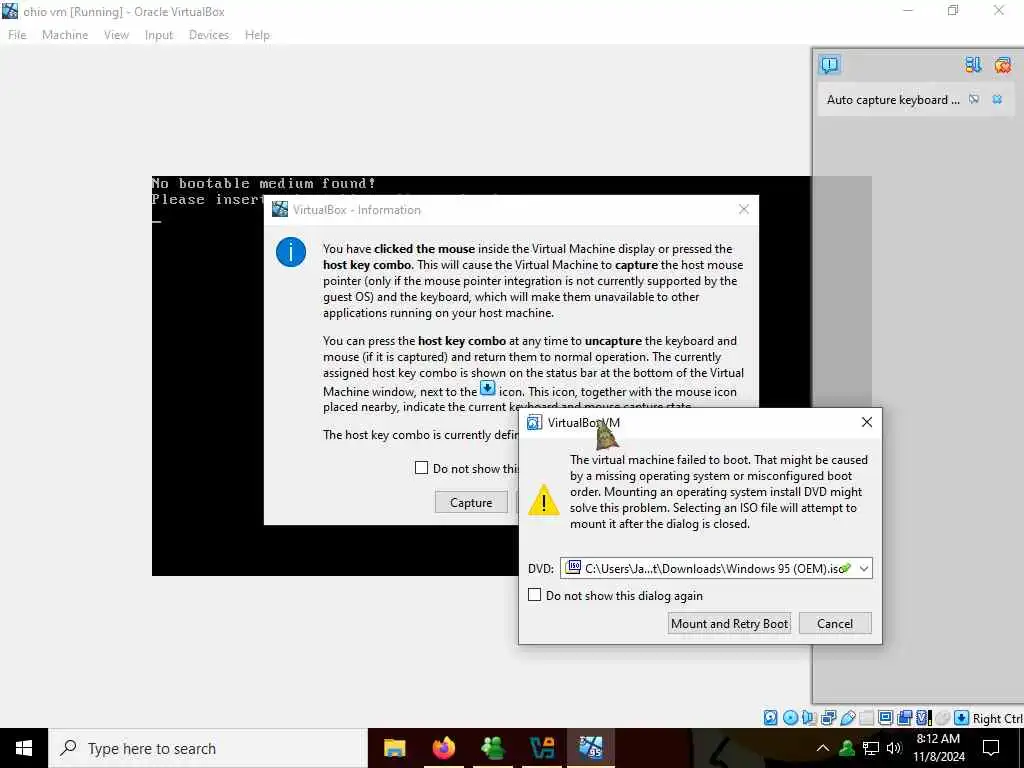
Task: Open the volume tray icon
Action: tap(894, 748)
